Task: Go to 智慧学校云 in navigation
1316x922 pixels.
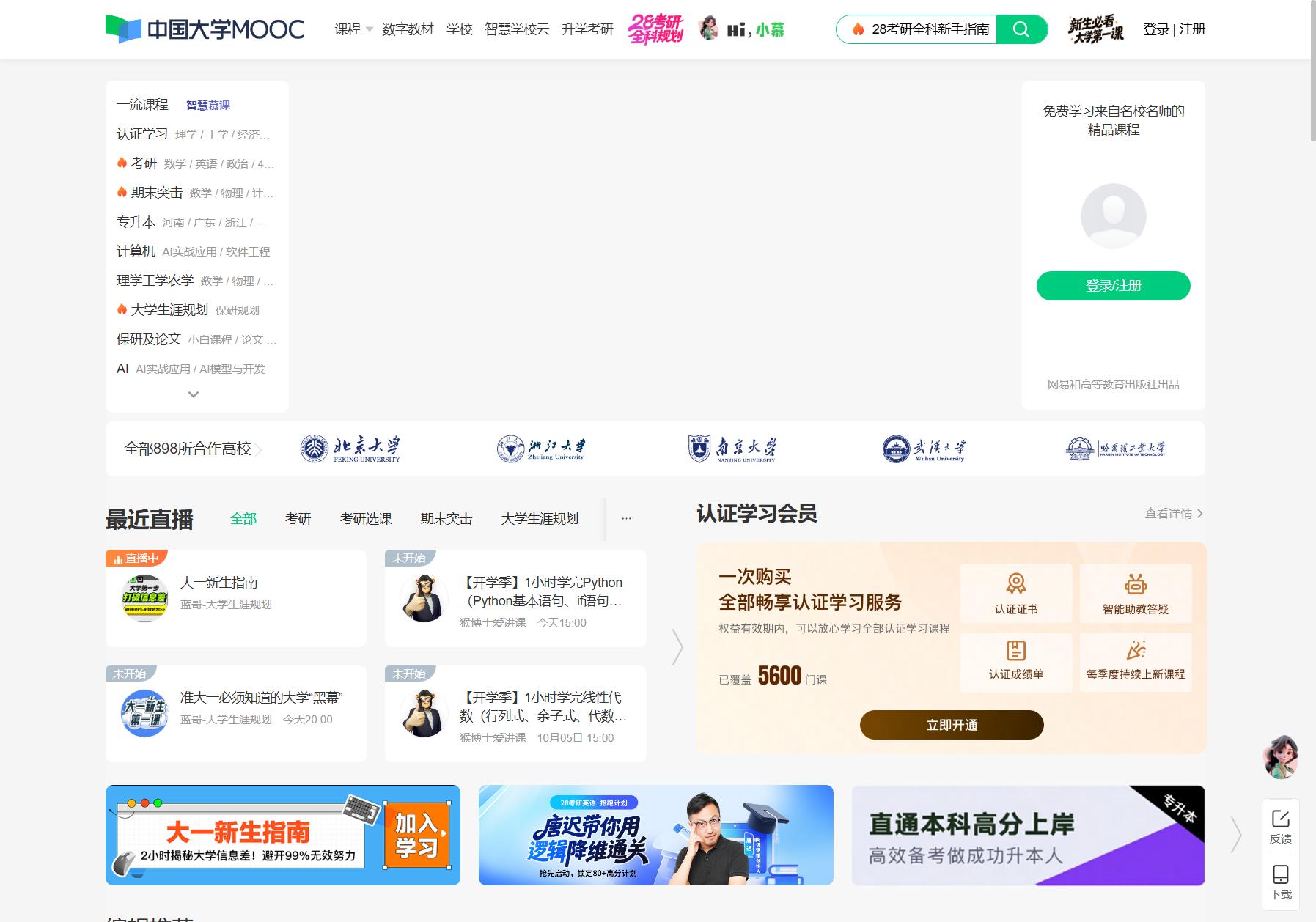Action: point(517,29)
